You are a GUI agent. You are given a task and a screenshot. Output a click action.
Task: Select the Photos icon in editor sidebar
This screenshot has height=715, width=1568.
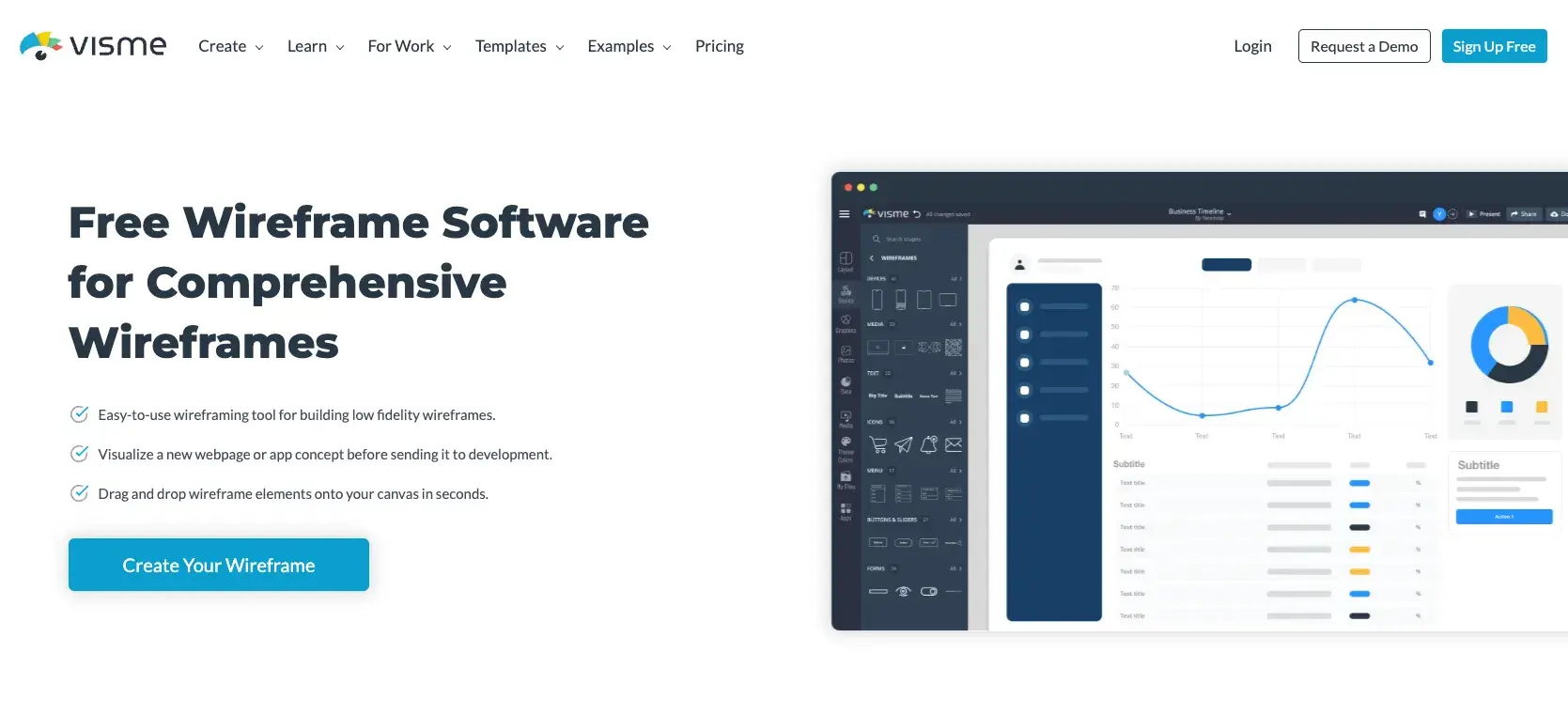pos(846,353)
